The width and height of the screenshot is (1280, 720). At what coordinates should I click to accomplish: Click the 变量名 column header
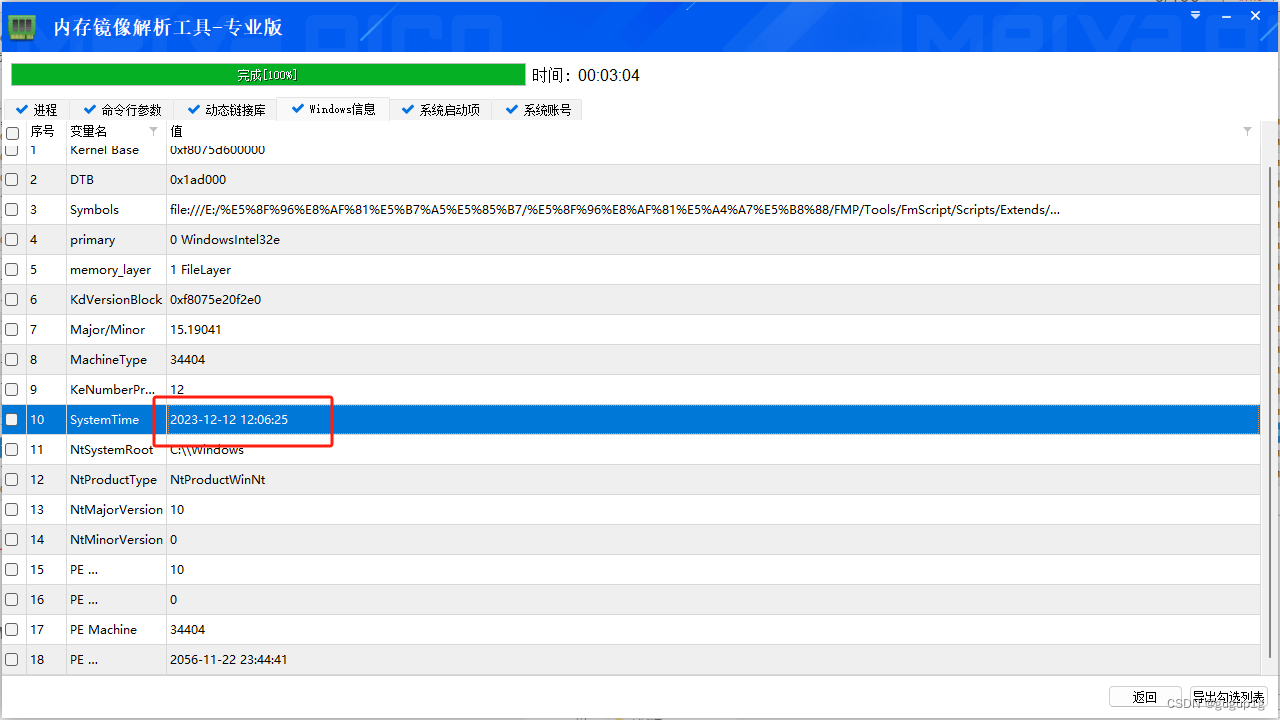point(88,131)
